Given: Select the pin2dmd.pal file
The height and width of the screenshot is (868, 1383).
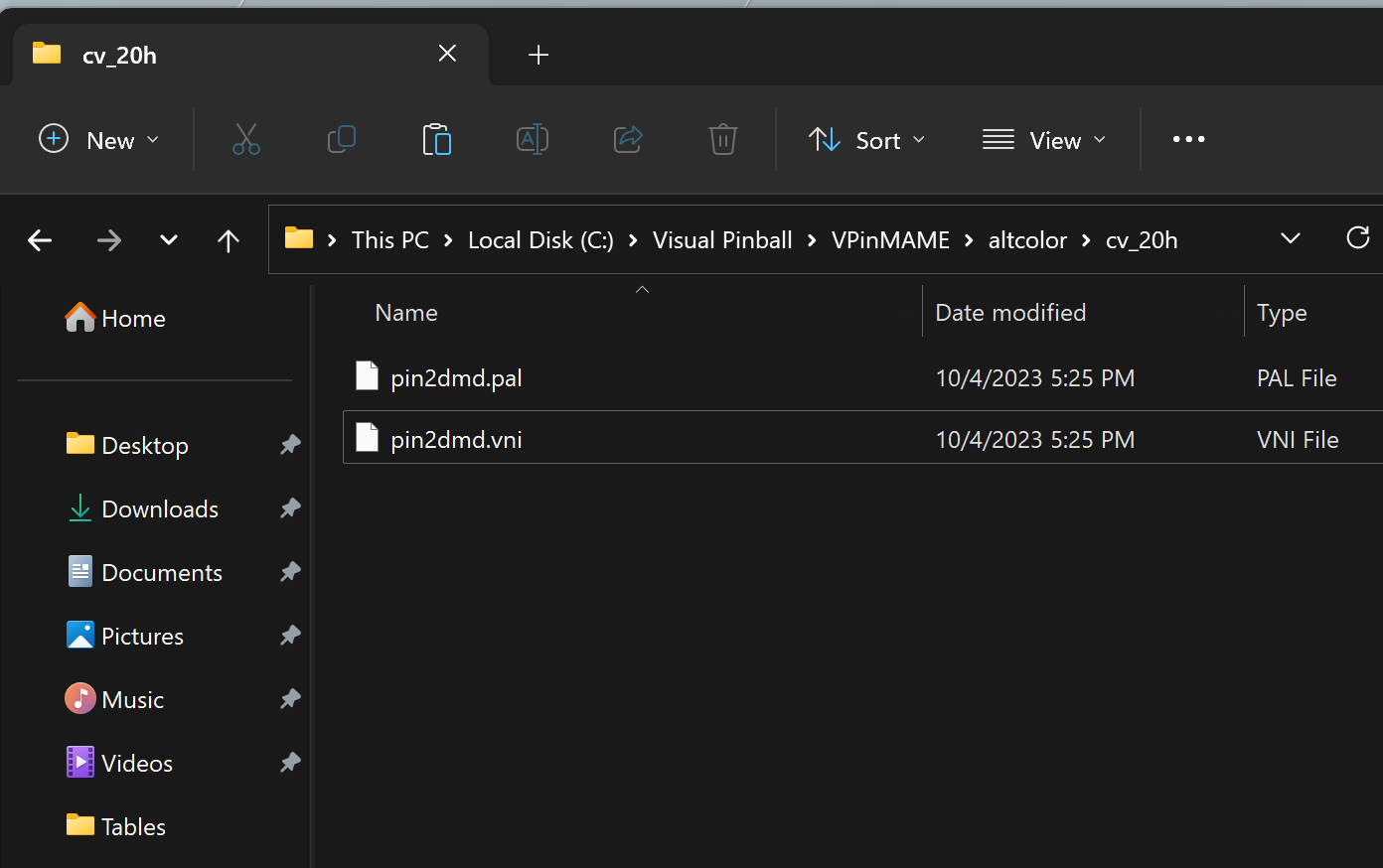Looking at the screenshot, I should 456,378.
